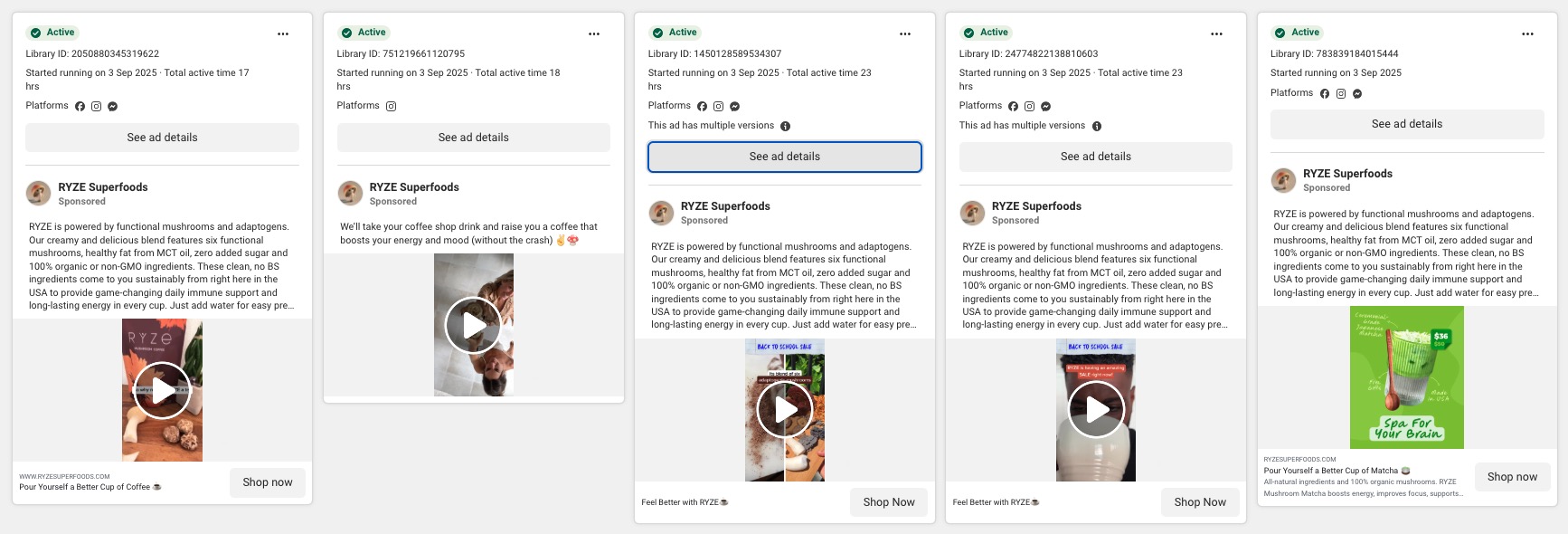
Task: See ad details for ad 24774822138810603
Action: pos(1096,157)
